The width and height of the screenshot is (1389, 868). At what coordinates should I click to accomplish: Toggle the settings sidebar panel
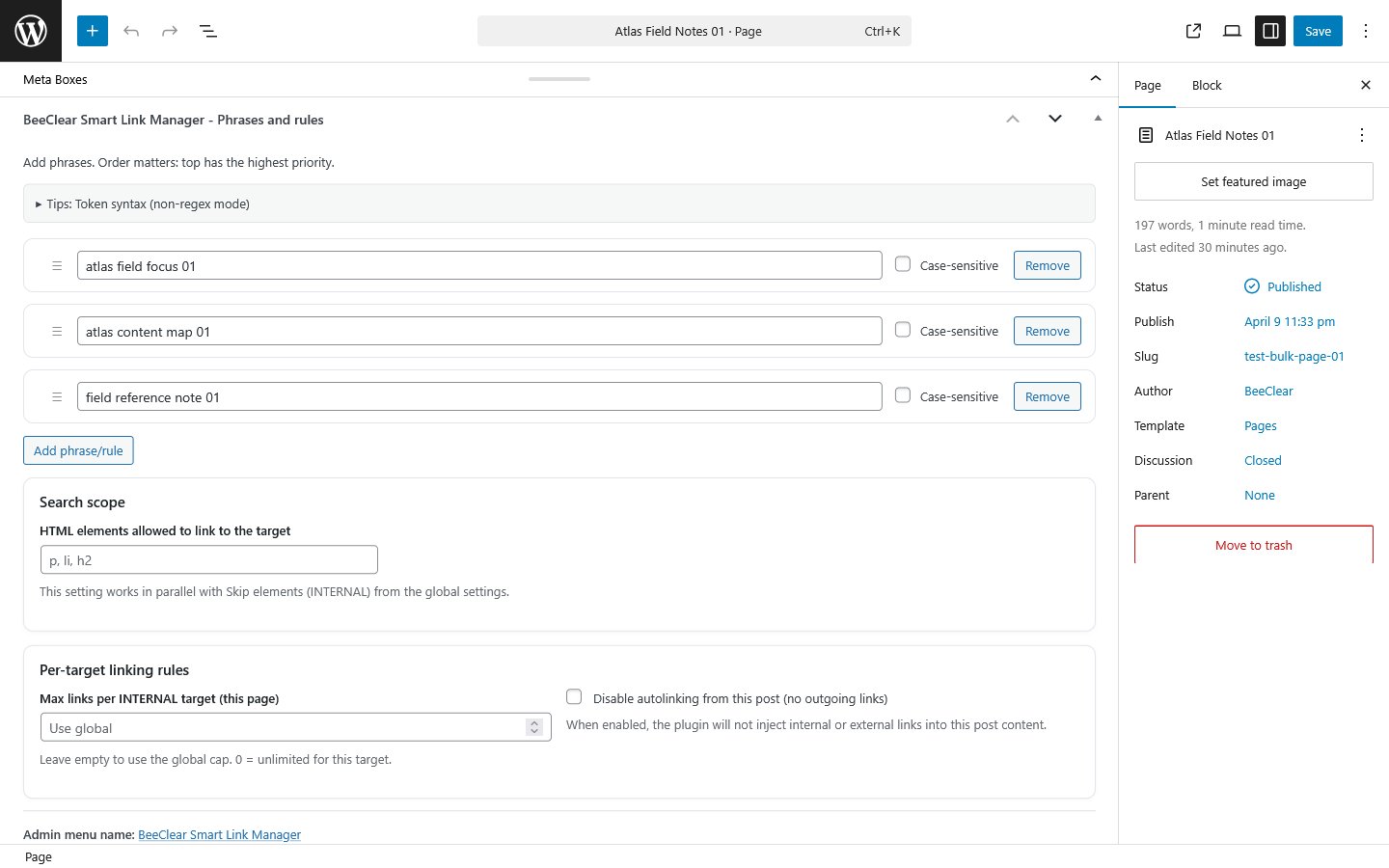(1270, 30)
